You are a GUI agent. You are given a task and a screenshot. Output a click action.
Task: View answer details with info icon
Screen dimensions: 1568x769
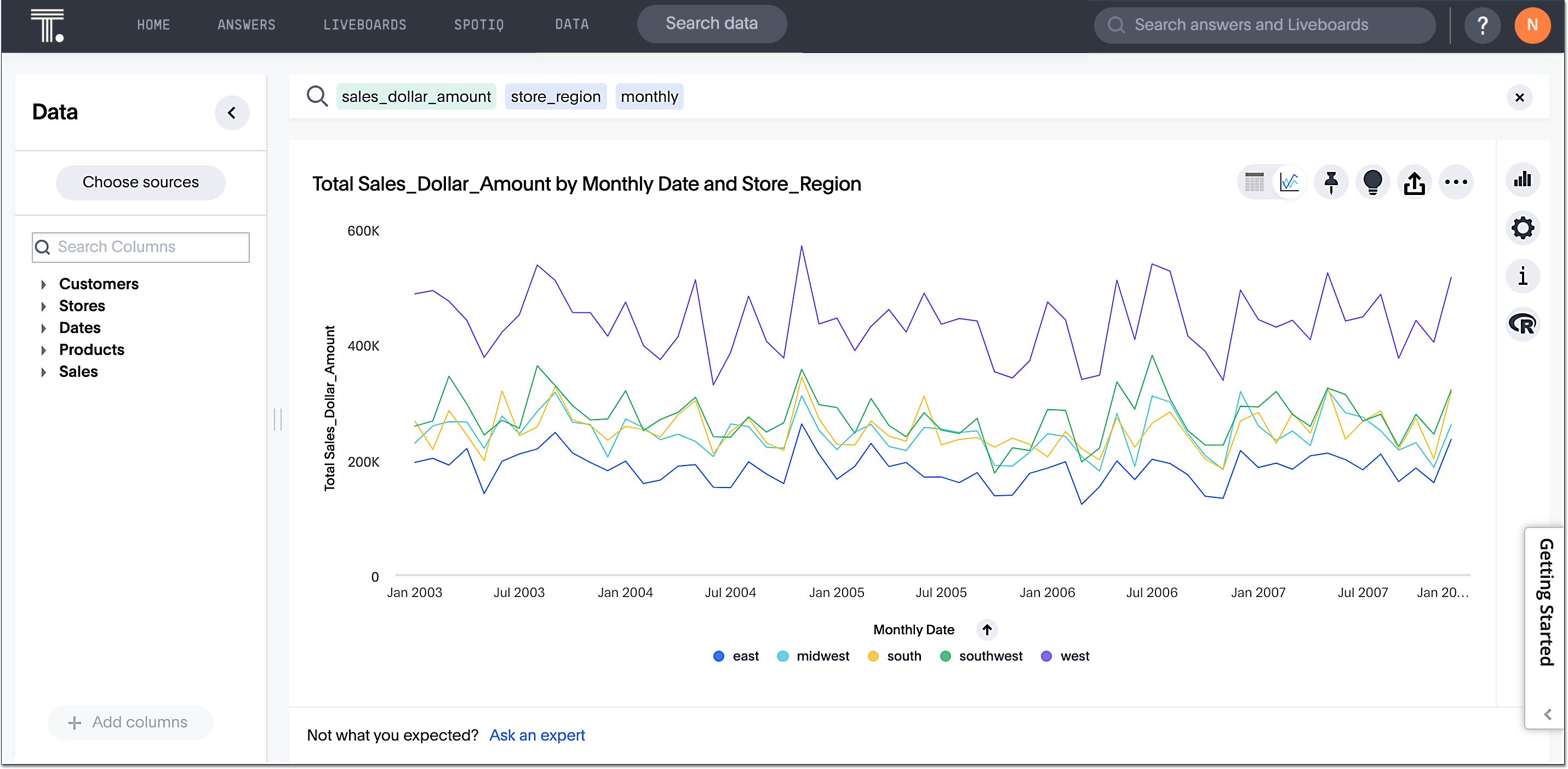pos(1523,276)
